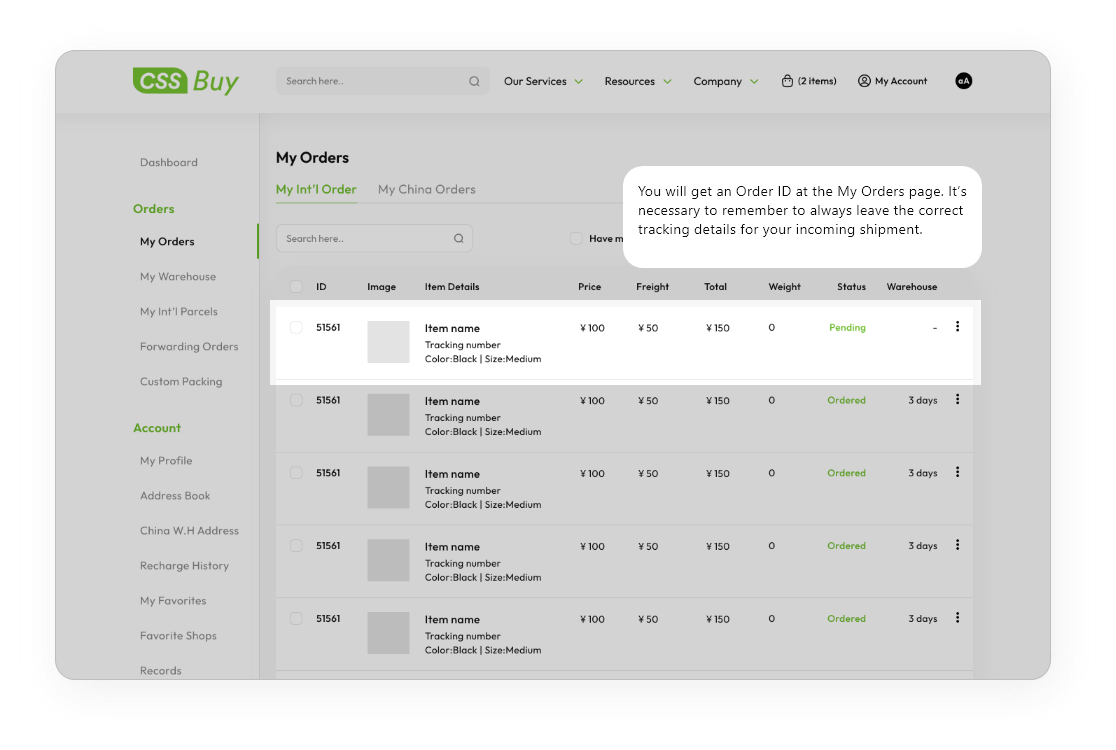Open Address Book from sidebar

(x=175, y=496)
